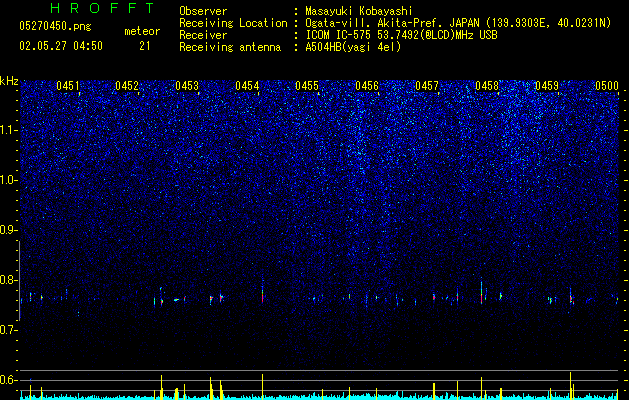
Task: Click the gray vertical range bar beside 0.8
Action: (x=20, y=280)
